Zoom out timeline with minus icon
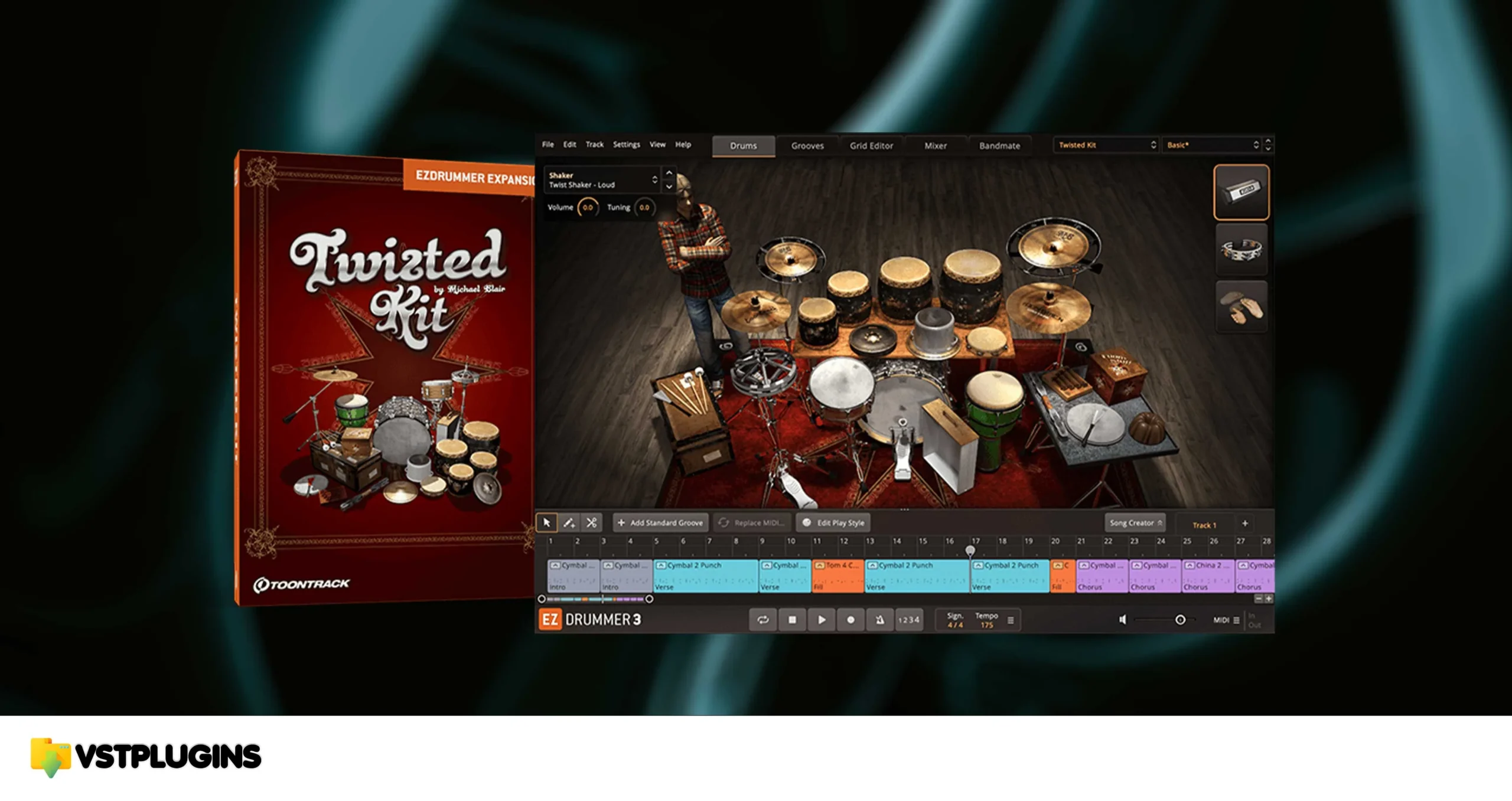Screen dimensions: 1512x801 point(1258,599)
